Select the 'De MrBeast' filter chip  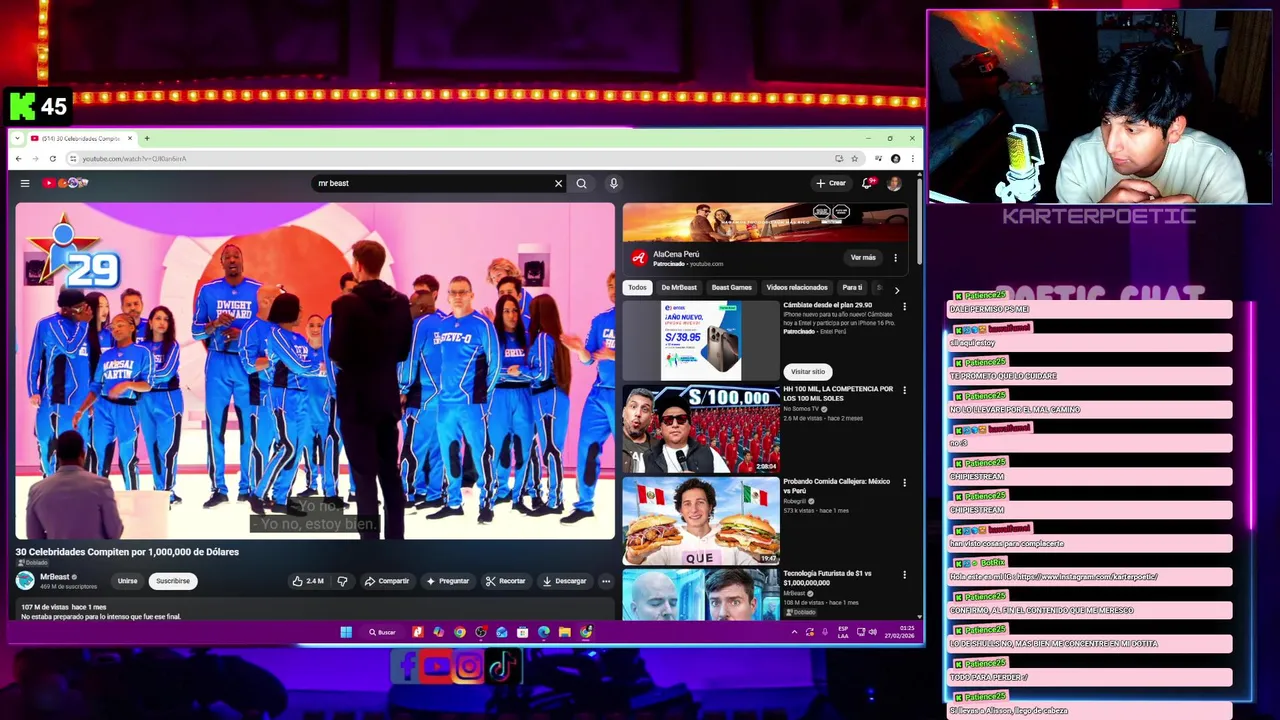coord(679,287)
